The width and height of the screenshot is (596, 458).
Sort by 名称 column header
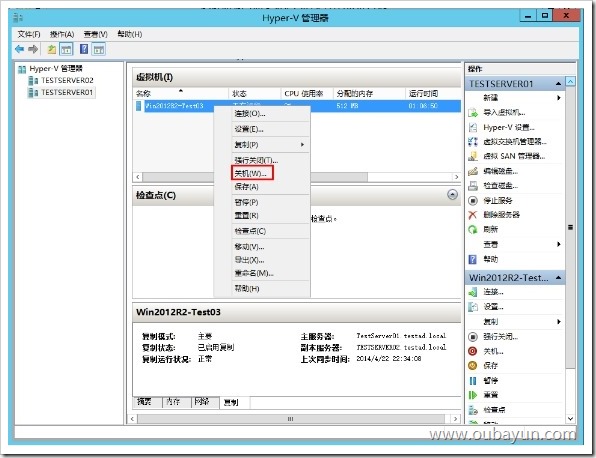point(181,94)
